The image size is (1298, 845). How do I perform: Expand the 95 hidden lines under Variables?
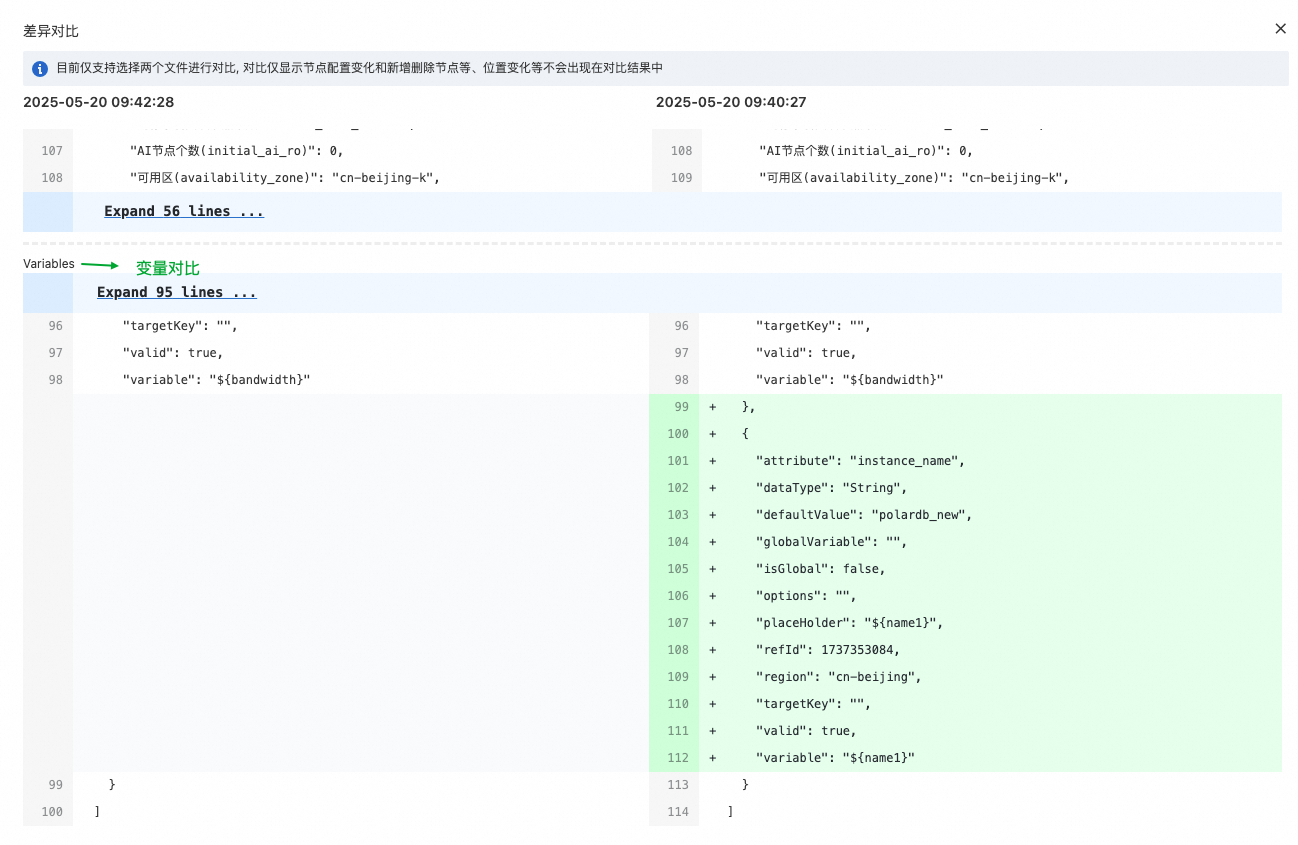[x=177, y=292]
